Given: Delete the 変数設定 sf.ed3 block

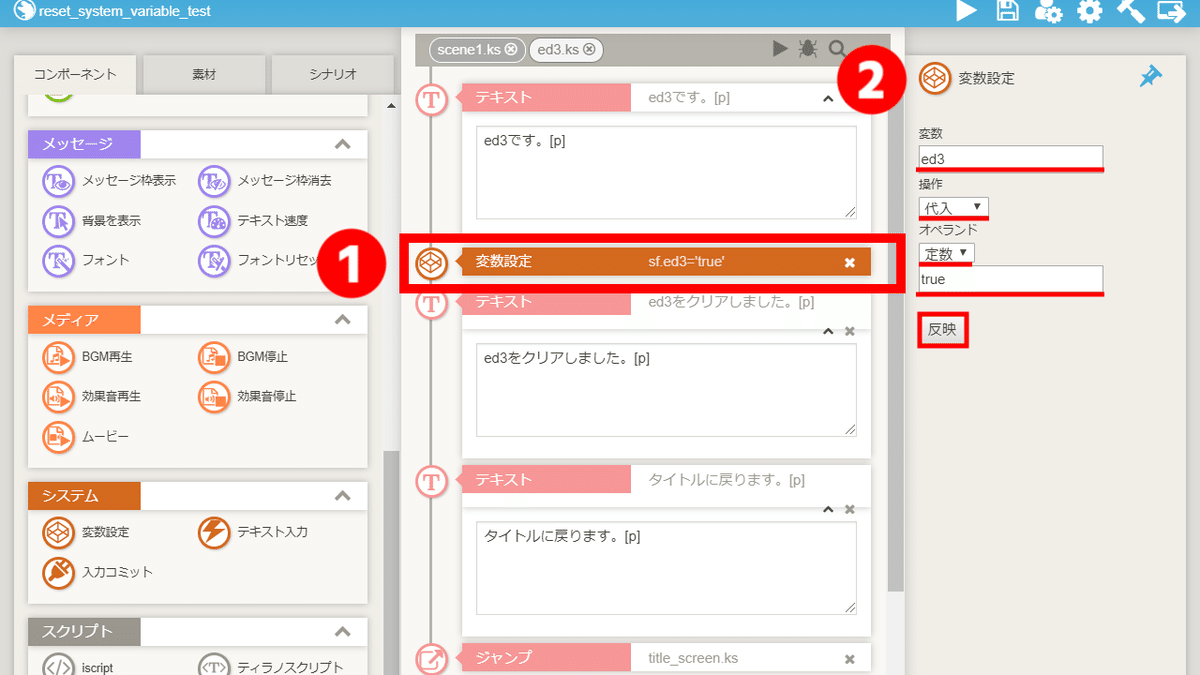Looking at the screenshot, I should pyautogui.click(x=849, y=262).
